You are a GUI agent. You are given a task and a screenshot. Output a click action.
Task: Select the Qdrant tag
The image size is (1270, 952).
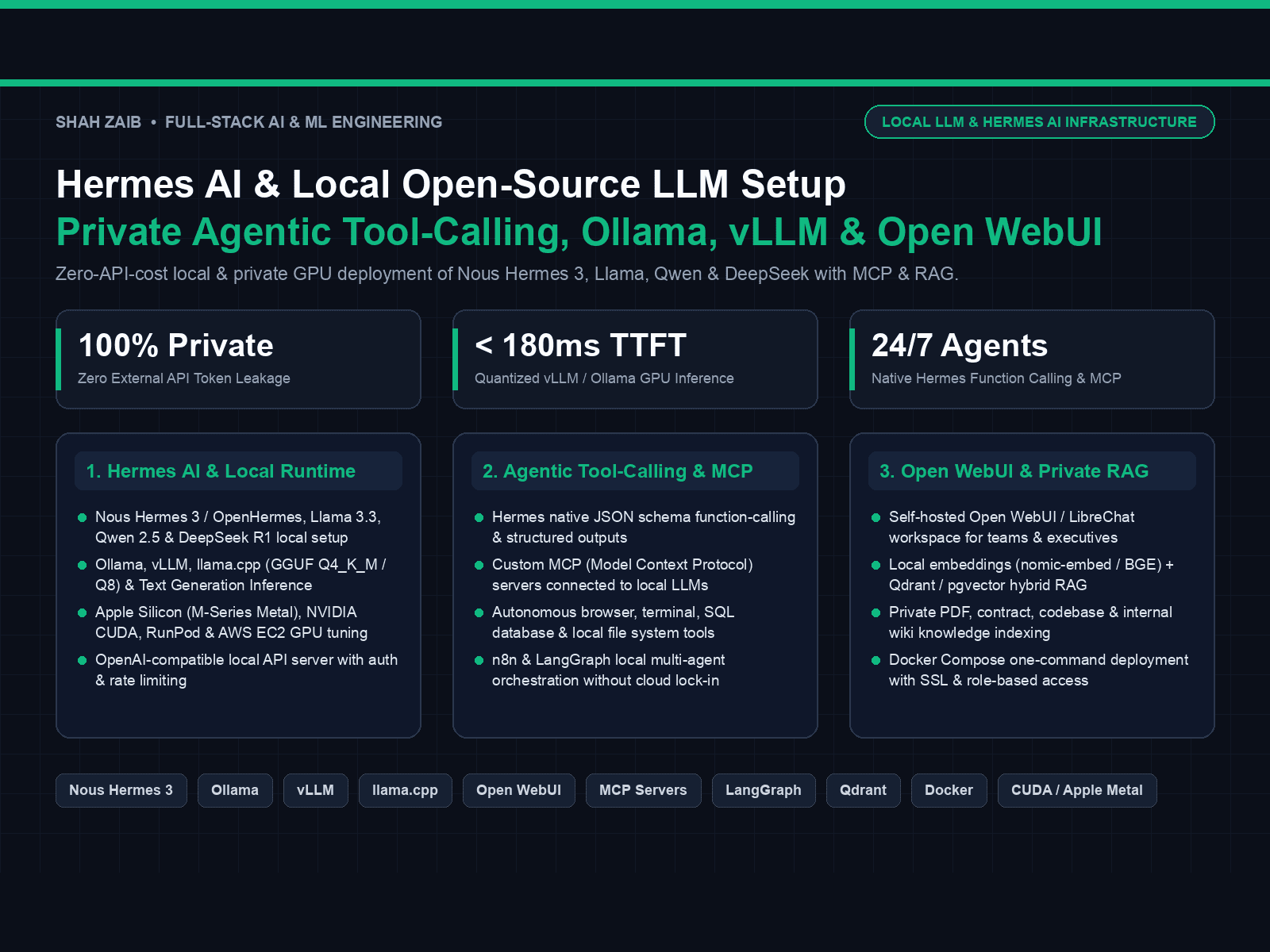863,790
